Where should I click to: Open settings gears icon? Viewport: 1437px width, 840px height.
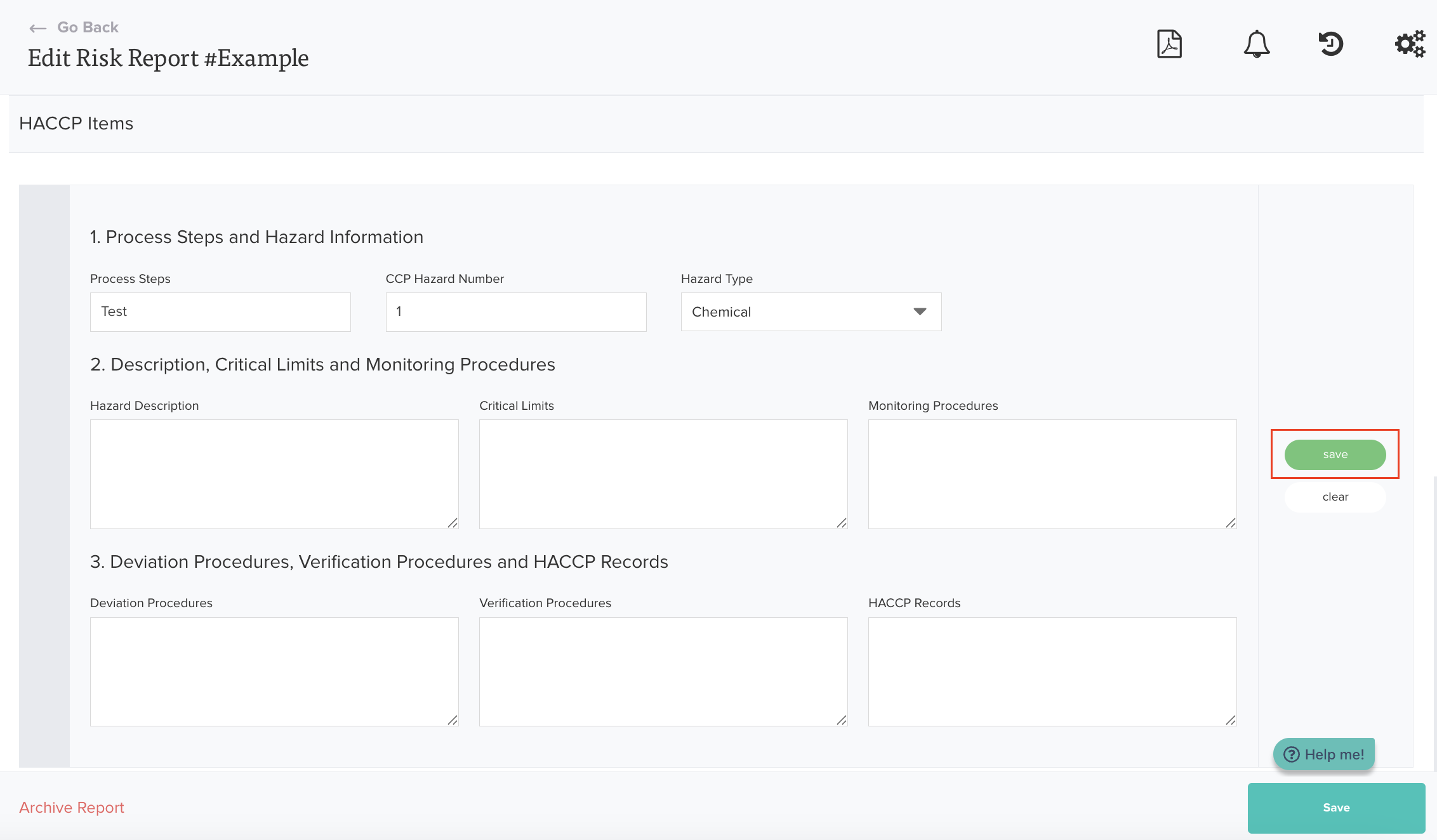(1409, 44)
